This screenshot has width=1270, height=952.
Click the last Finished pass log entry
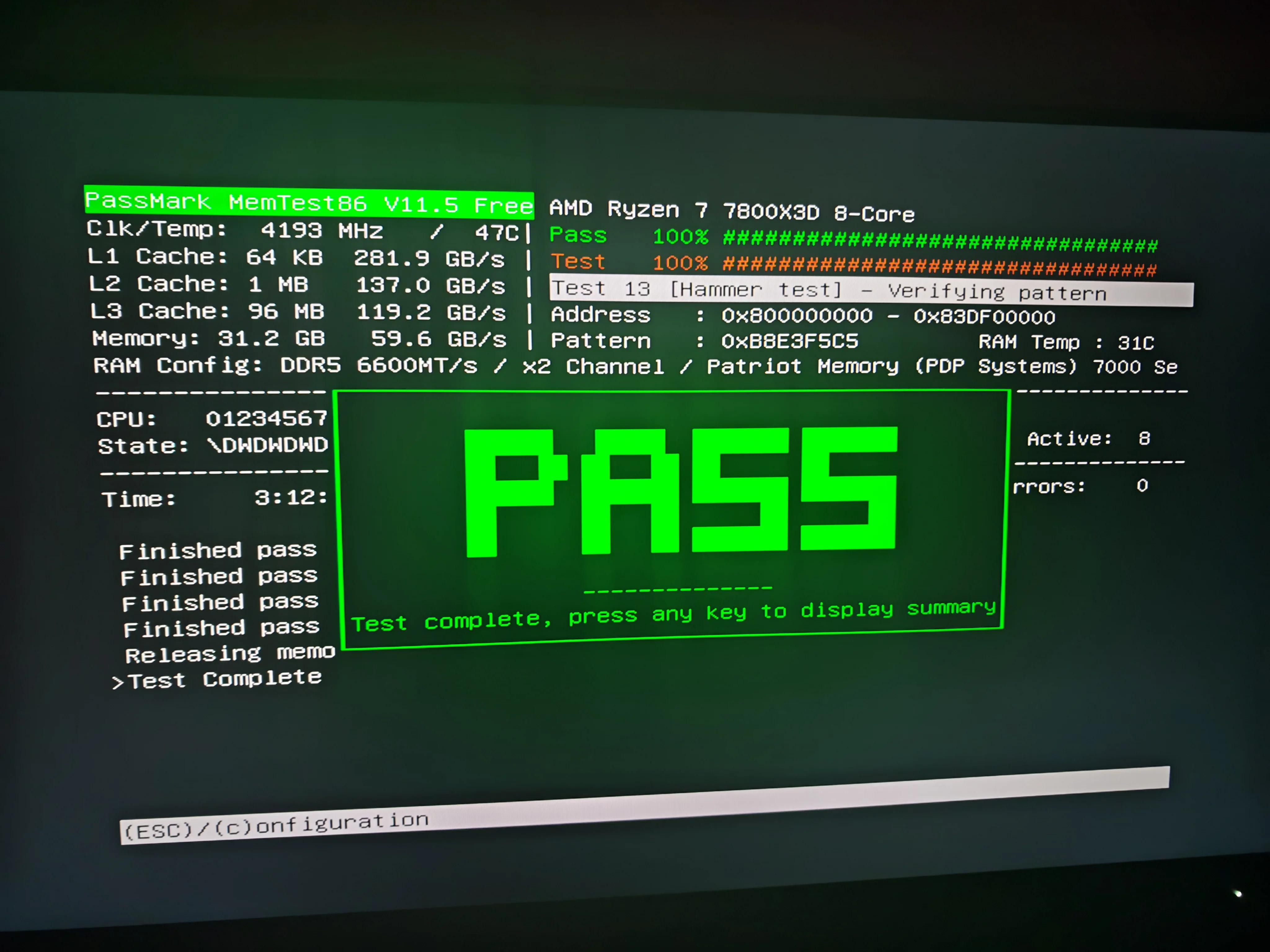221,628
